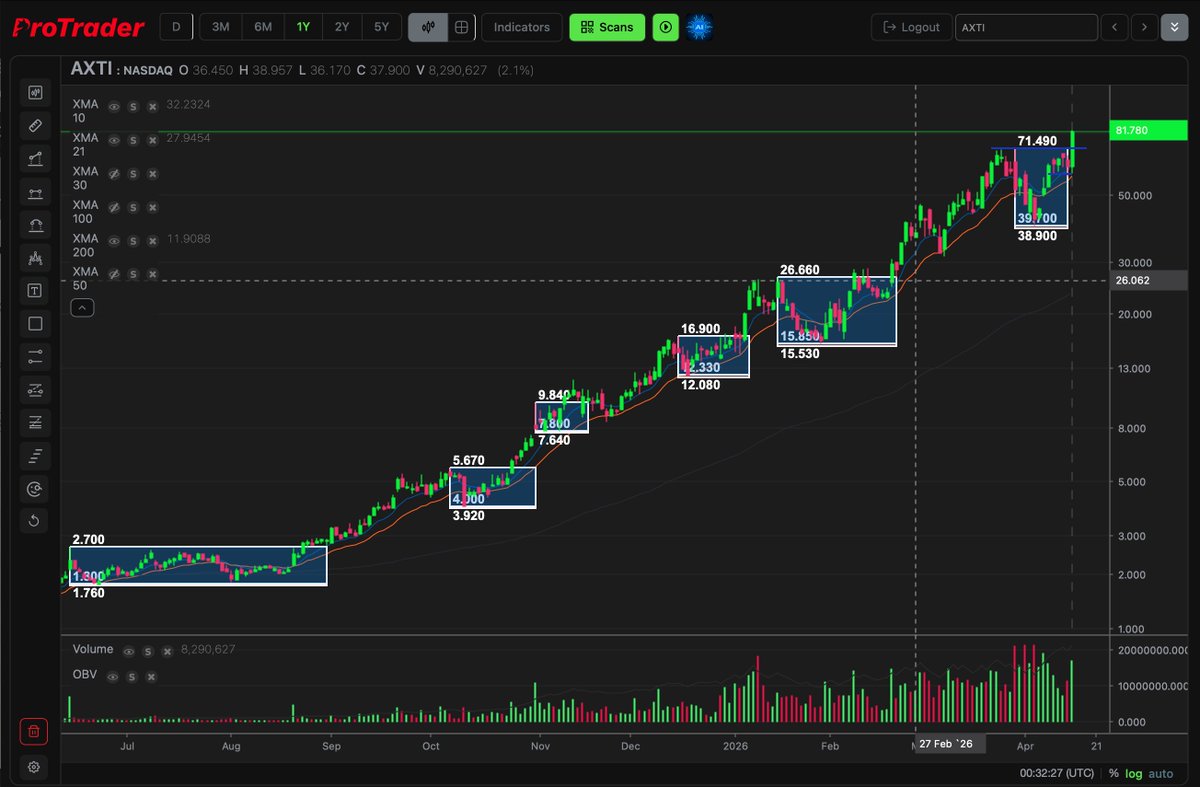
Task: Switch to the 2Y timeframe tab
Action: (342, 27)
